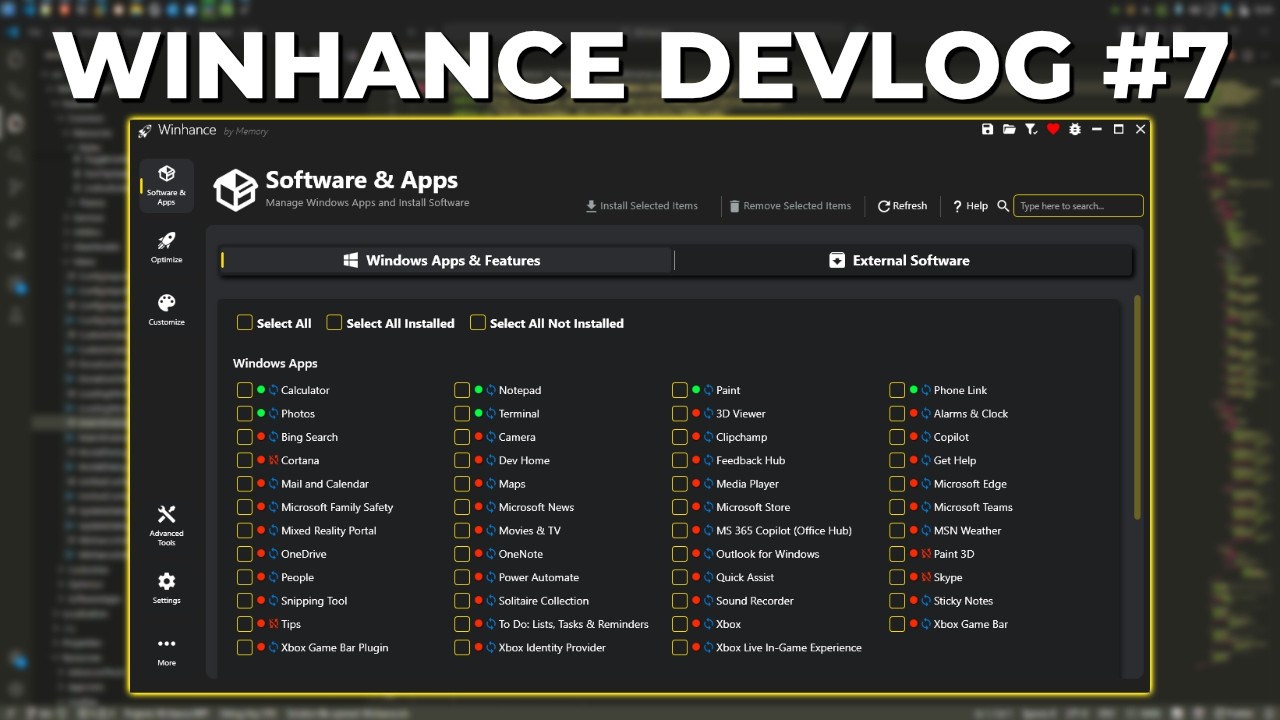The image size is (1280, 720).
Task: Click the vertical scrollbar of the apps list
Action: 1137,407
